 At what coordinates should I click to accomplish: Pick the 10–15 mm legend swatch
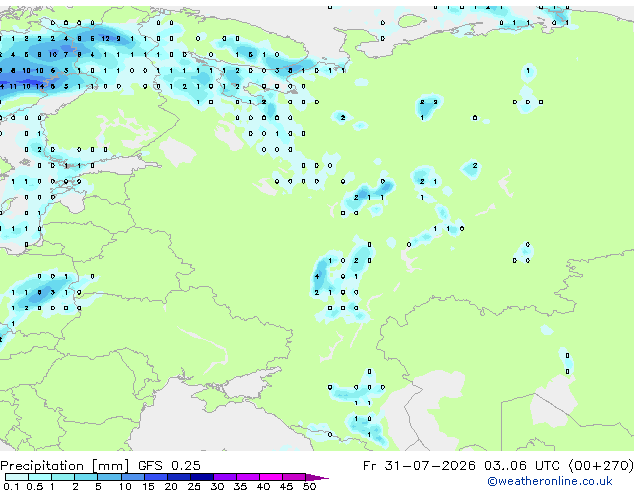[x=133, y=477]
